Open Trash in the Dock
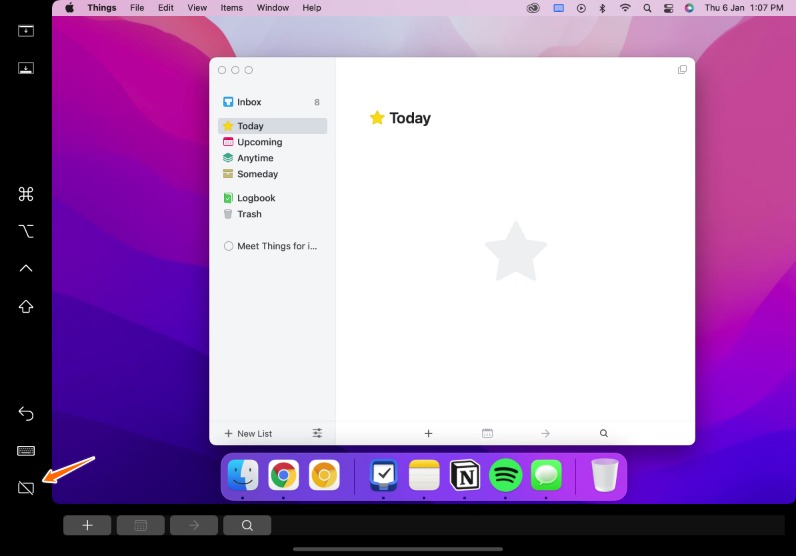Viewport: 796px width, 556px height. click(x=605, y=475)
